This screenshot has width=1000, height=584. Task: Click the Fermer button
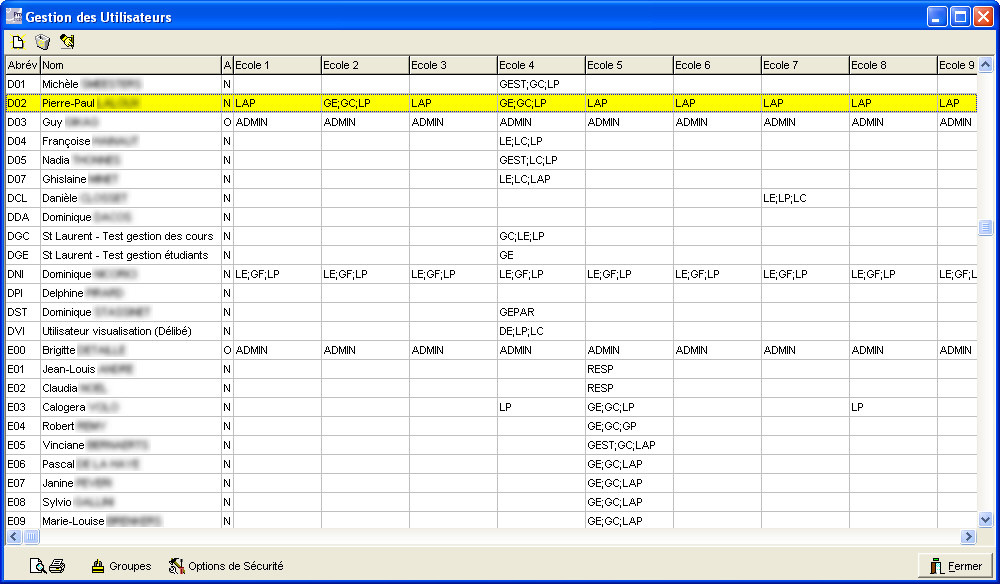coord(955,566)
